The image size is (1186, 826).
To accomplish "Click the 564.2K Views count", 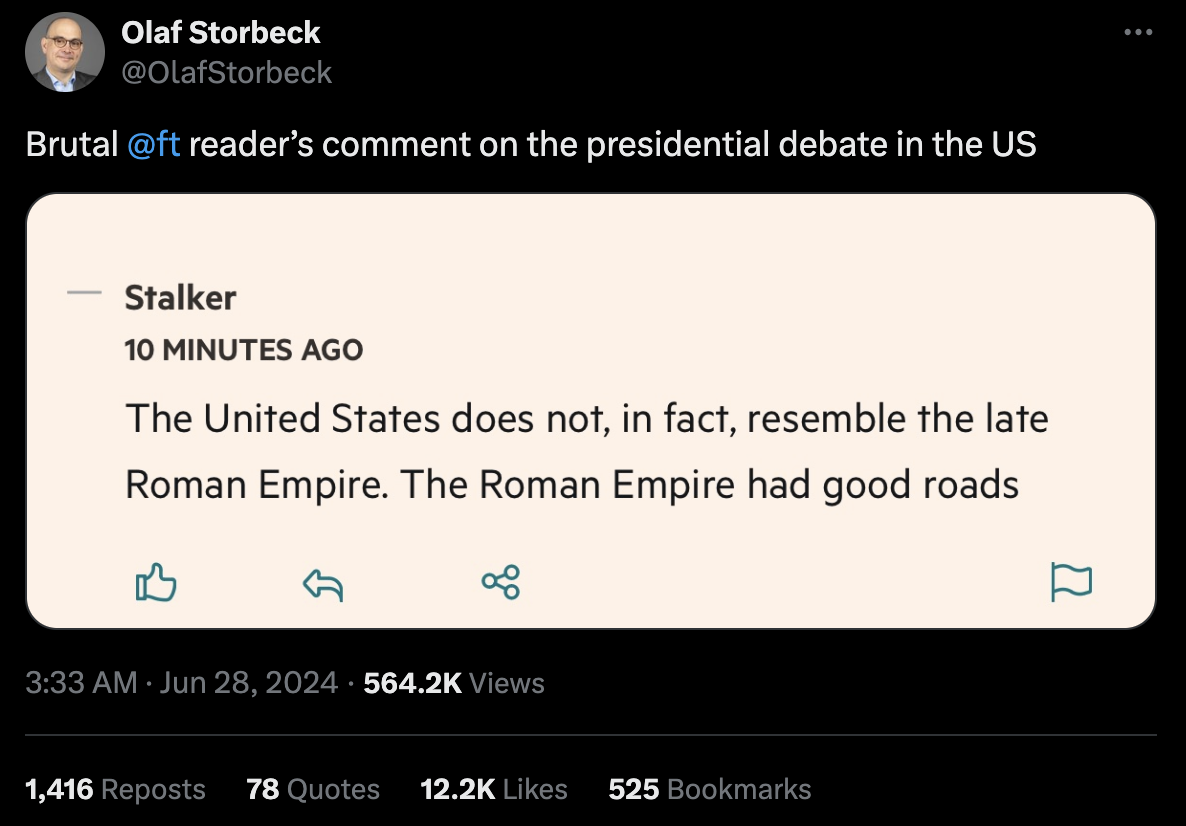I will pos(454,683).
